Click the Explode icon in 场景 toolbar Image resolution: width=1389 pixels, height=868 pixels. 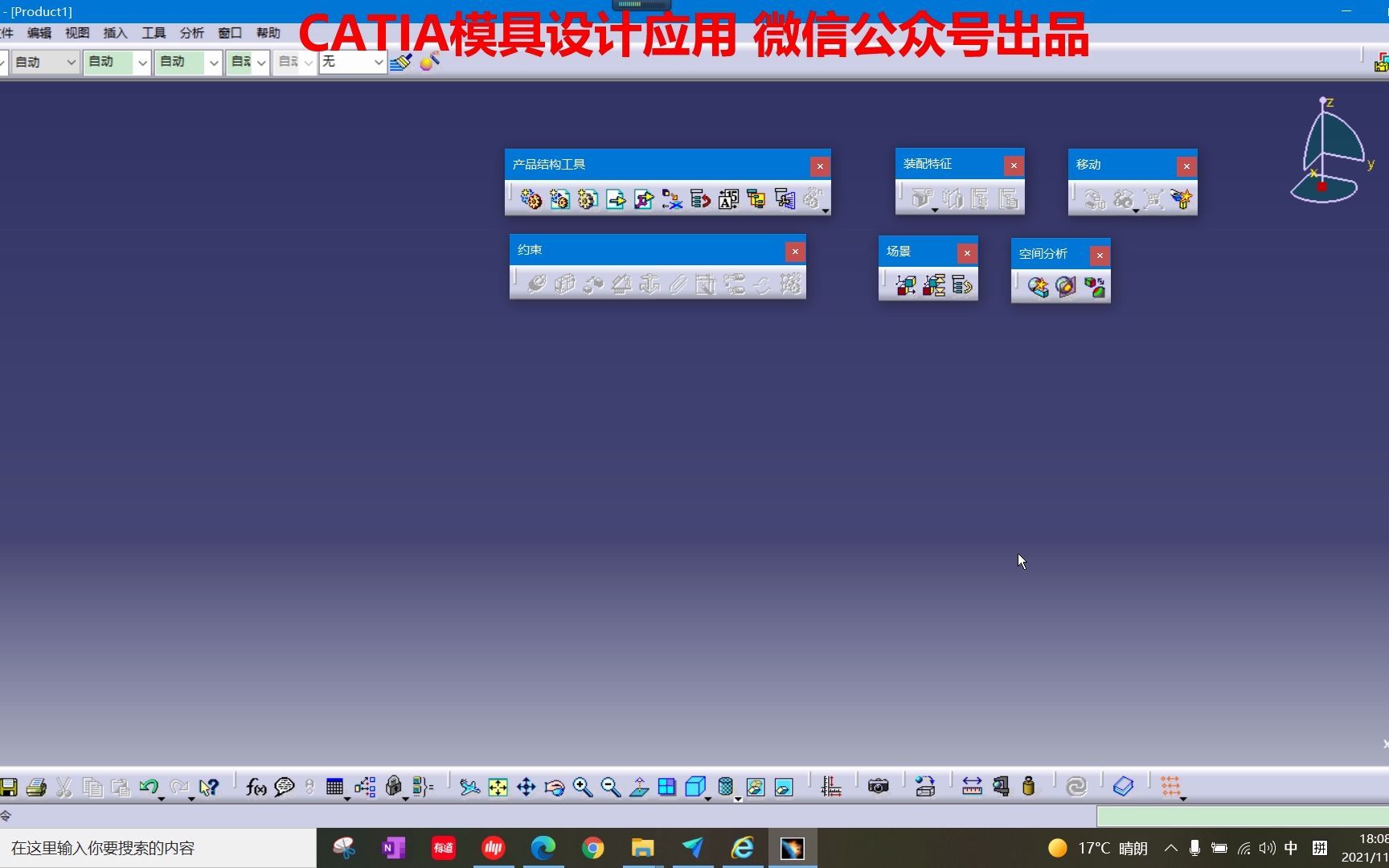click(934, 285)
